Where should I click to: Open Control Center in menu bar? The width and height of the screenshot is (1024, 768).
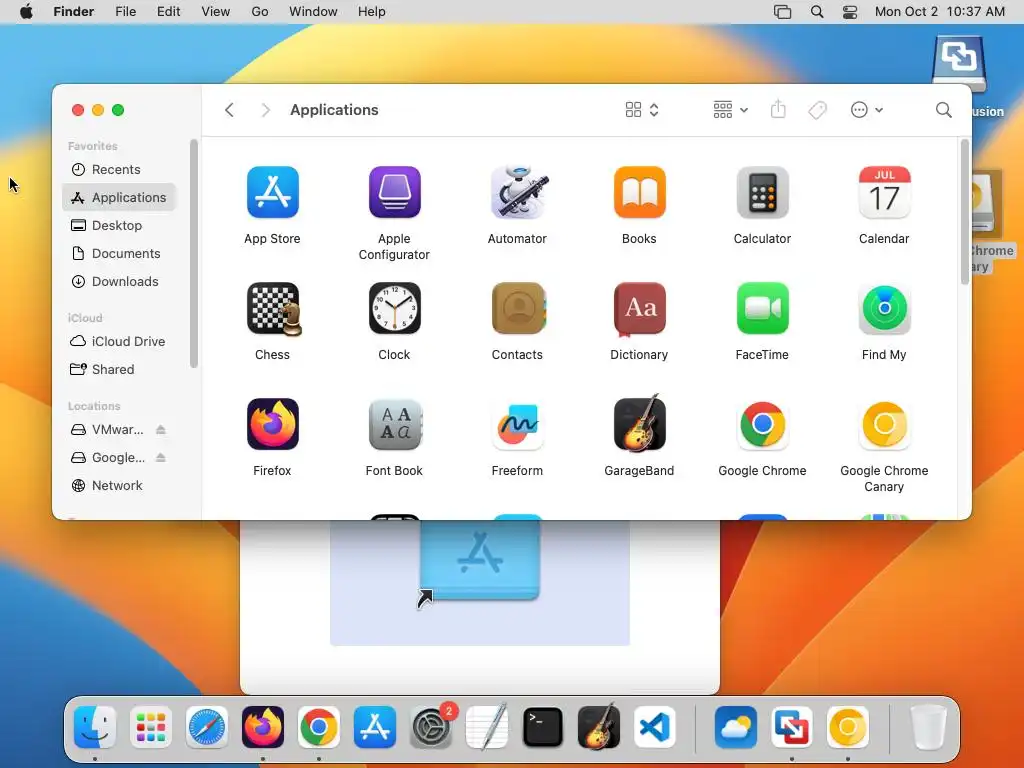coord(850,12)
